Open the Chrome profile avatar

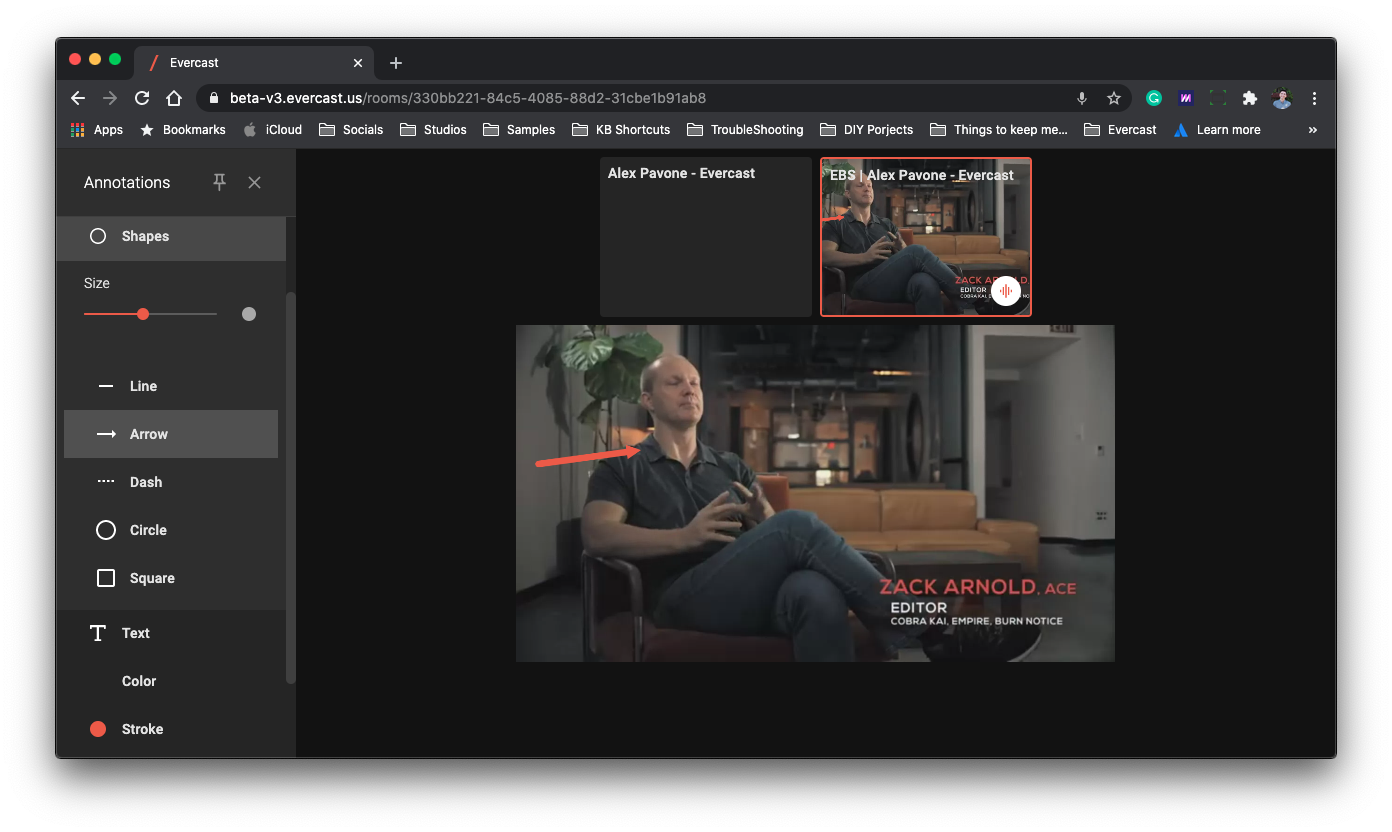(x=1282, y=98)
